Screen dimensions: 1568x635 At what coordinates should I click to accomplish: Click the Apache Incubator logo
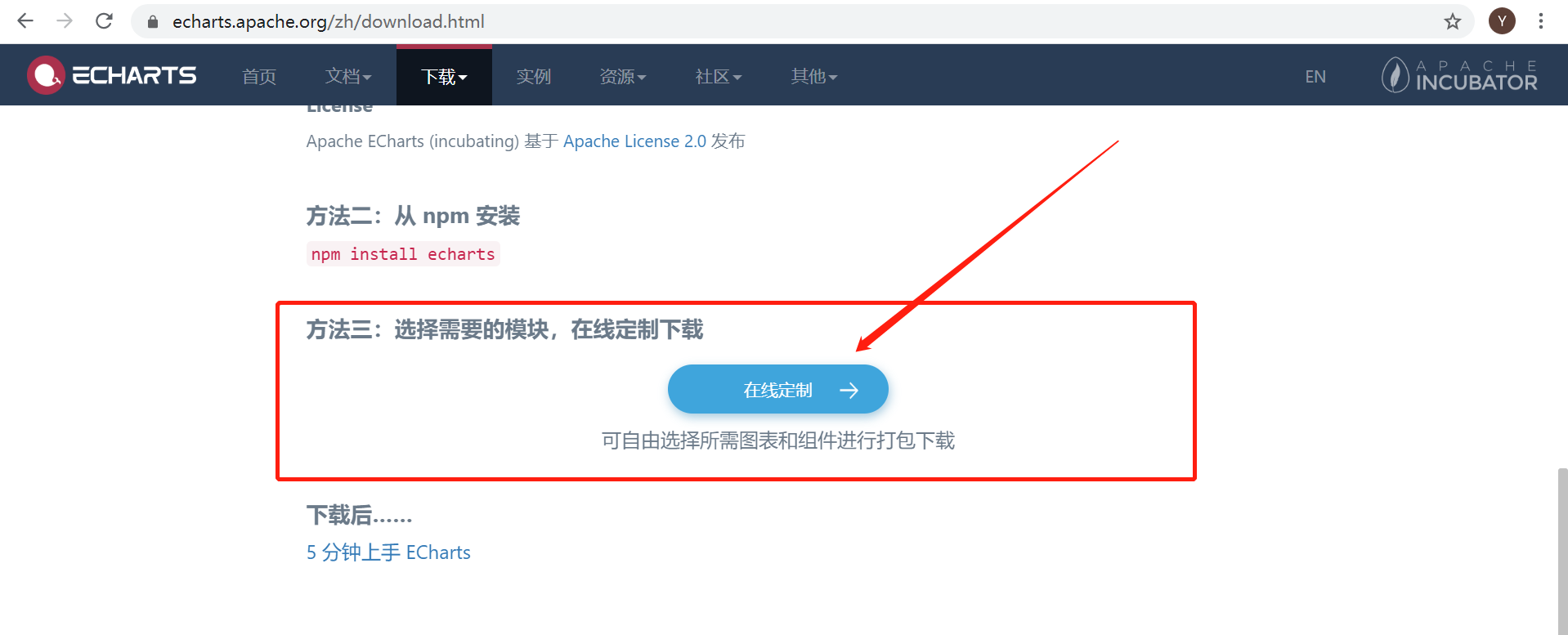point(1459,75)
